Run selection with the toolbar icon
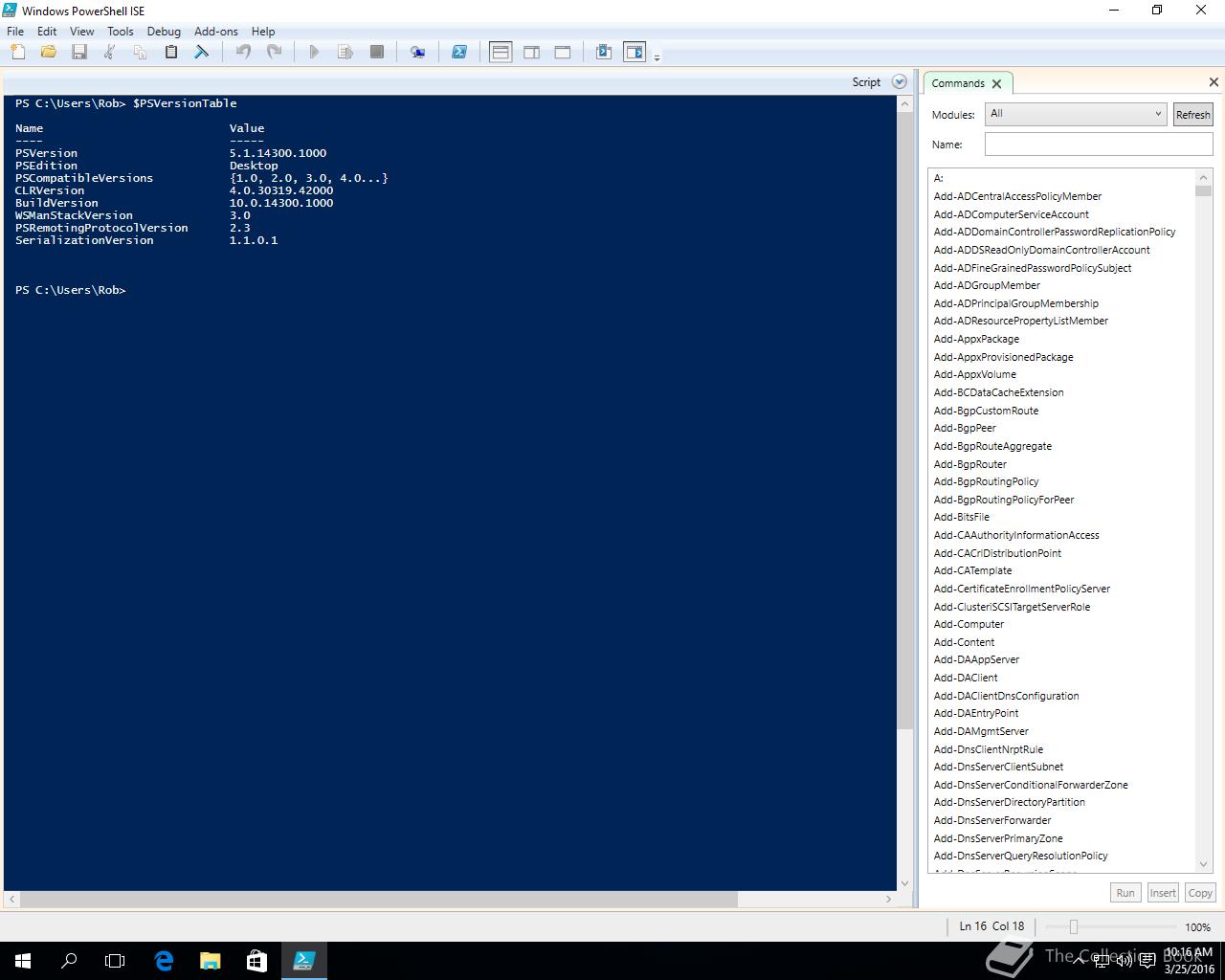The width and height of the screenshot is (1225, 980). coord(345,52)
